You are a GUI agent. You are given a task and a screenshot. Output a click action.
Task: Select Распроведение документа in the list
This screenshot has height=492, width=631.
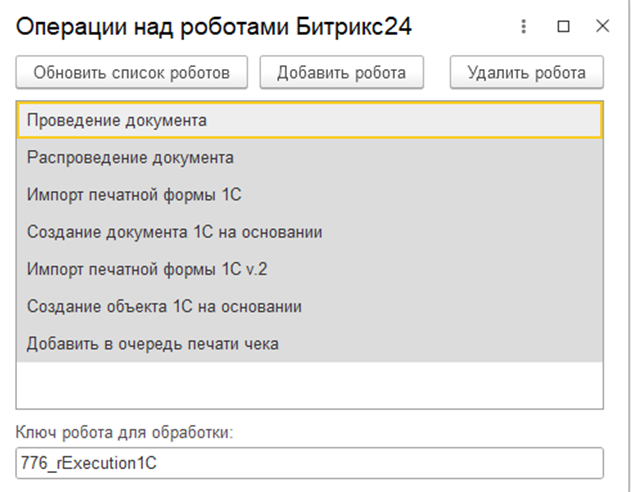click(310, 157)
